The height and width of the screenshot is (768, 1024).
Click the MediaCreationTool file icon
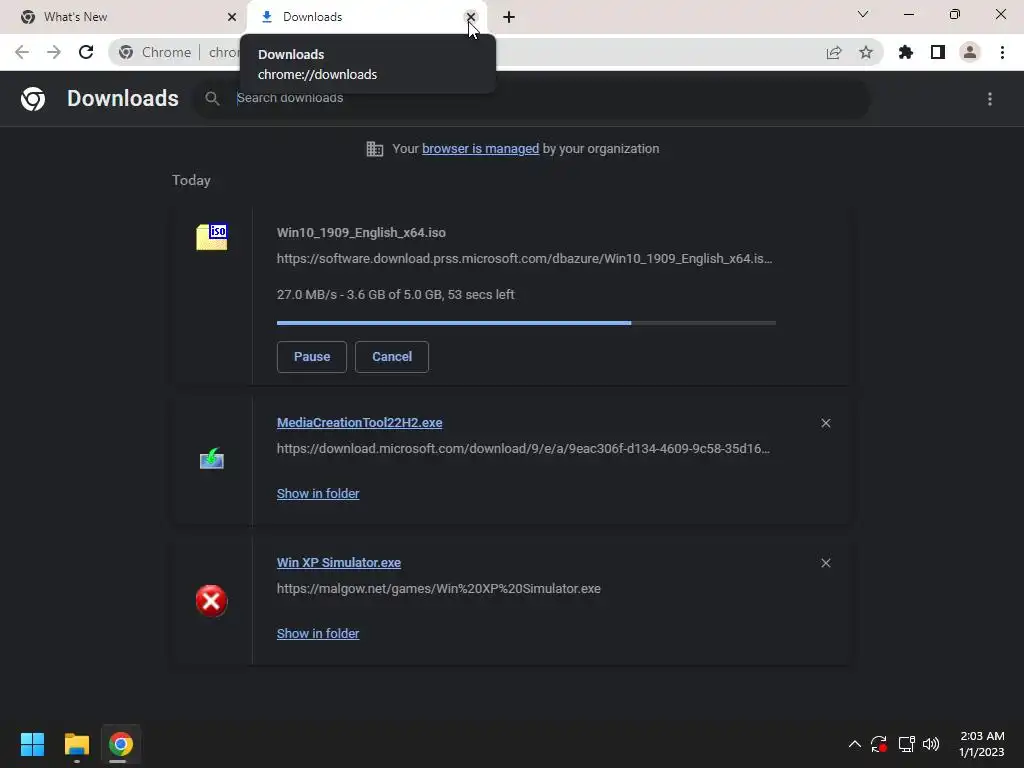[x=212, y=458]
